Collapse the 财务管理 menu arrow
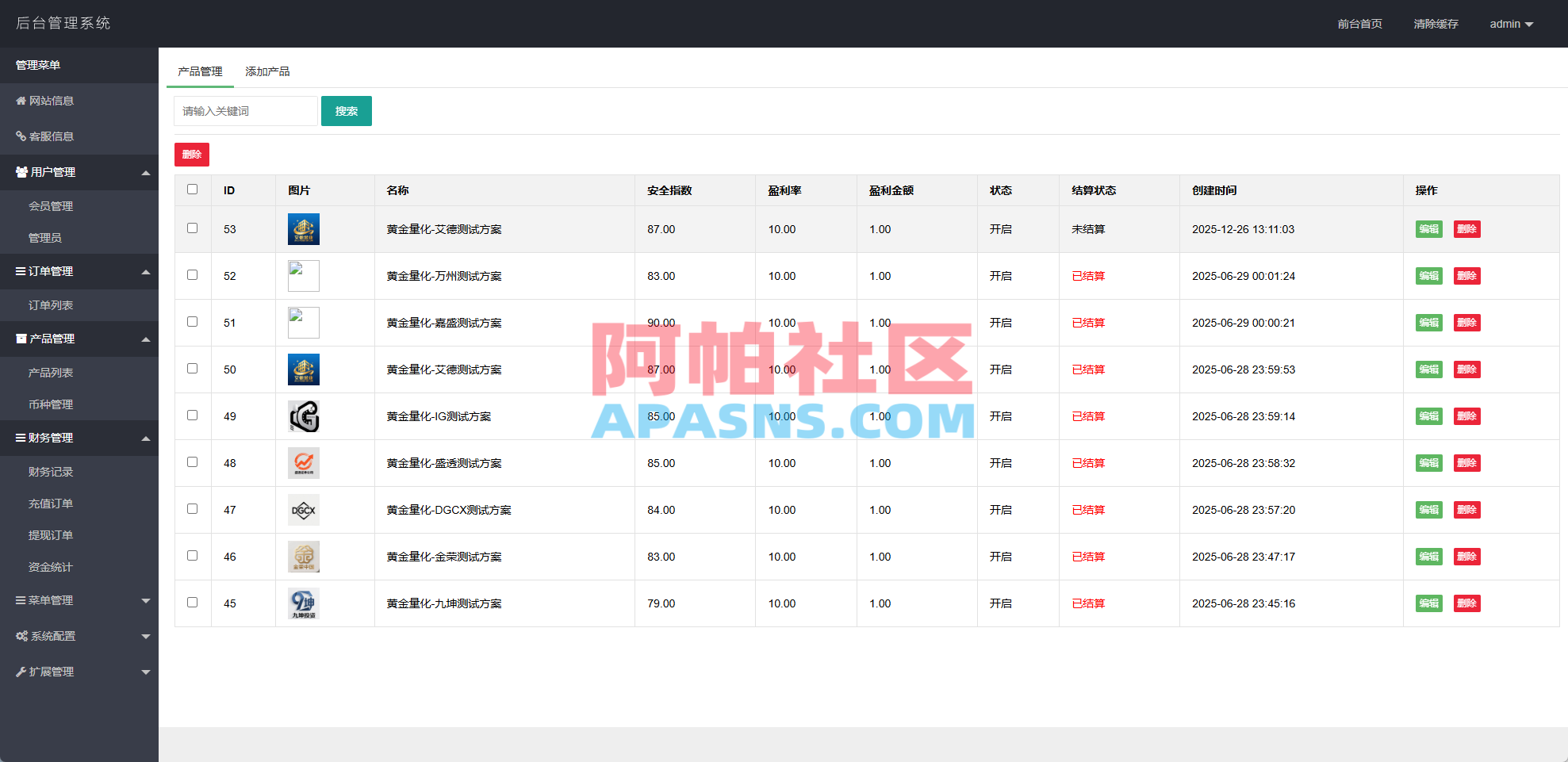The width and height of the screenshot is (1568, 762). pos(146,438)
